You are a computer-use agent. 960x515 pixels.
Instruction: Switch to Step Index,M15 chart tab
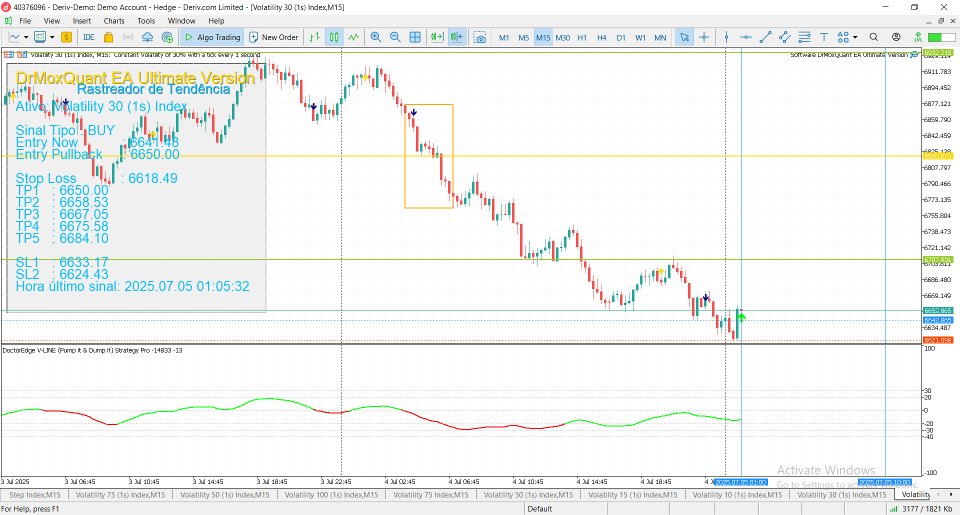point(34,495)
